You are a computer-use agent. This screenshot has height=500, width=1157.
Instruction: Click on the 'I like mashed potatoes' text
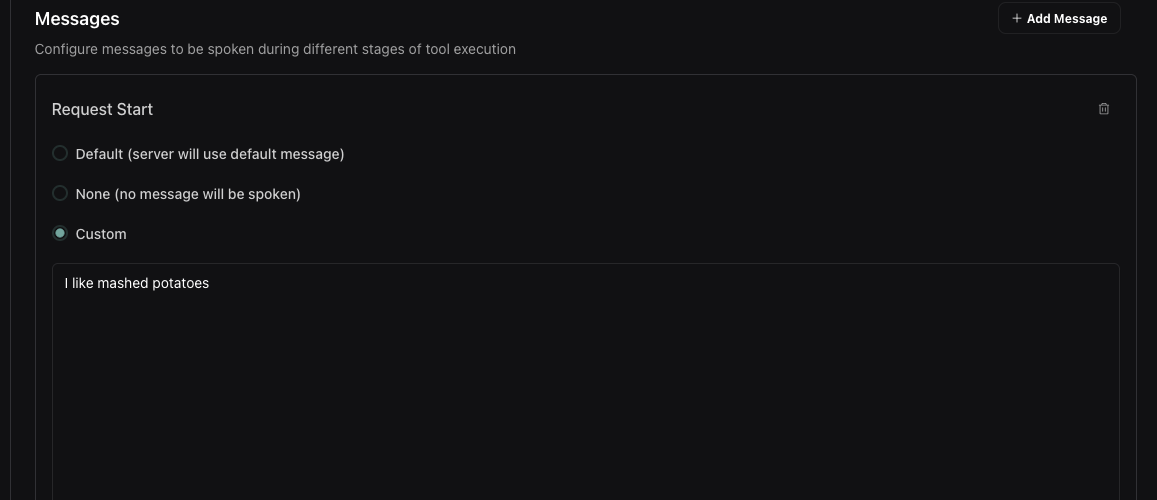[x=137, y=284]
